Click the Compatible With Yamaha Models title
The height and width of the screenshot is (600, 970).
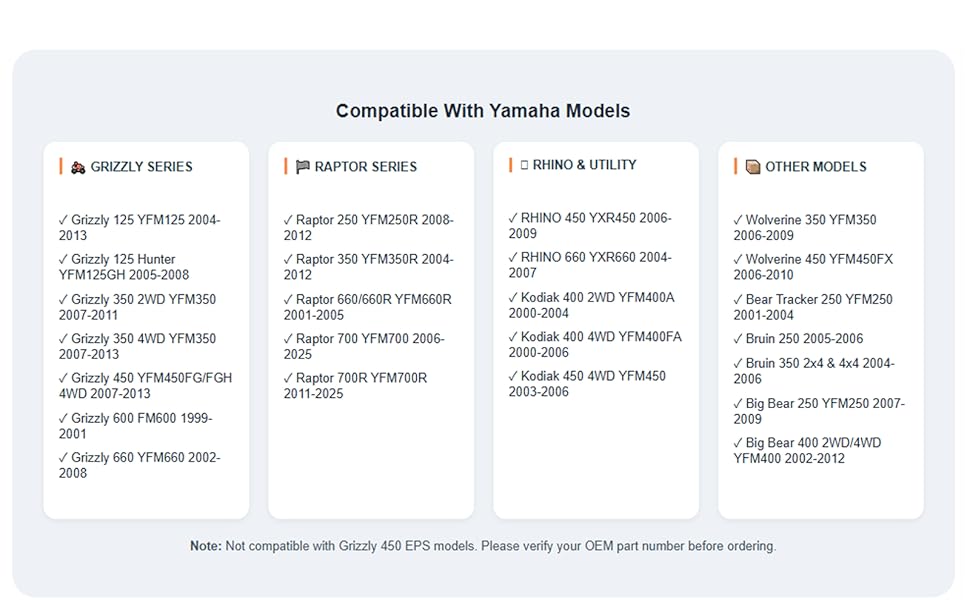point(483,111)
